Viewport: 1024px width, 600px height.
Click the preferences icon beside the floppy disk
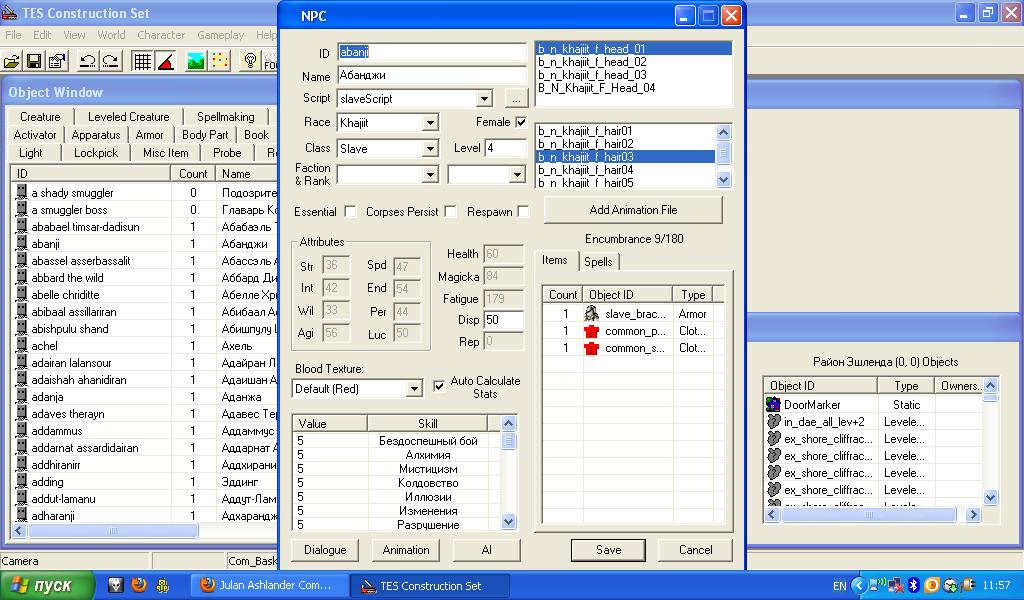[57, 61]
